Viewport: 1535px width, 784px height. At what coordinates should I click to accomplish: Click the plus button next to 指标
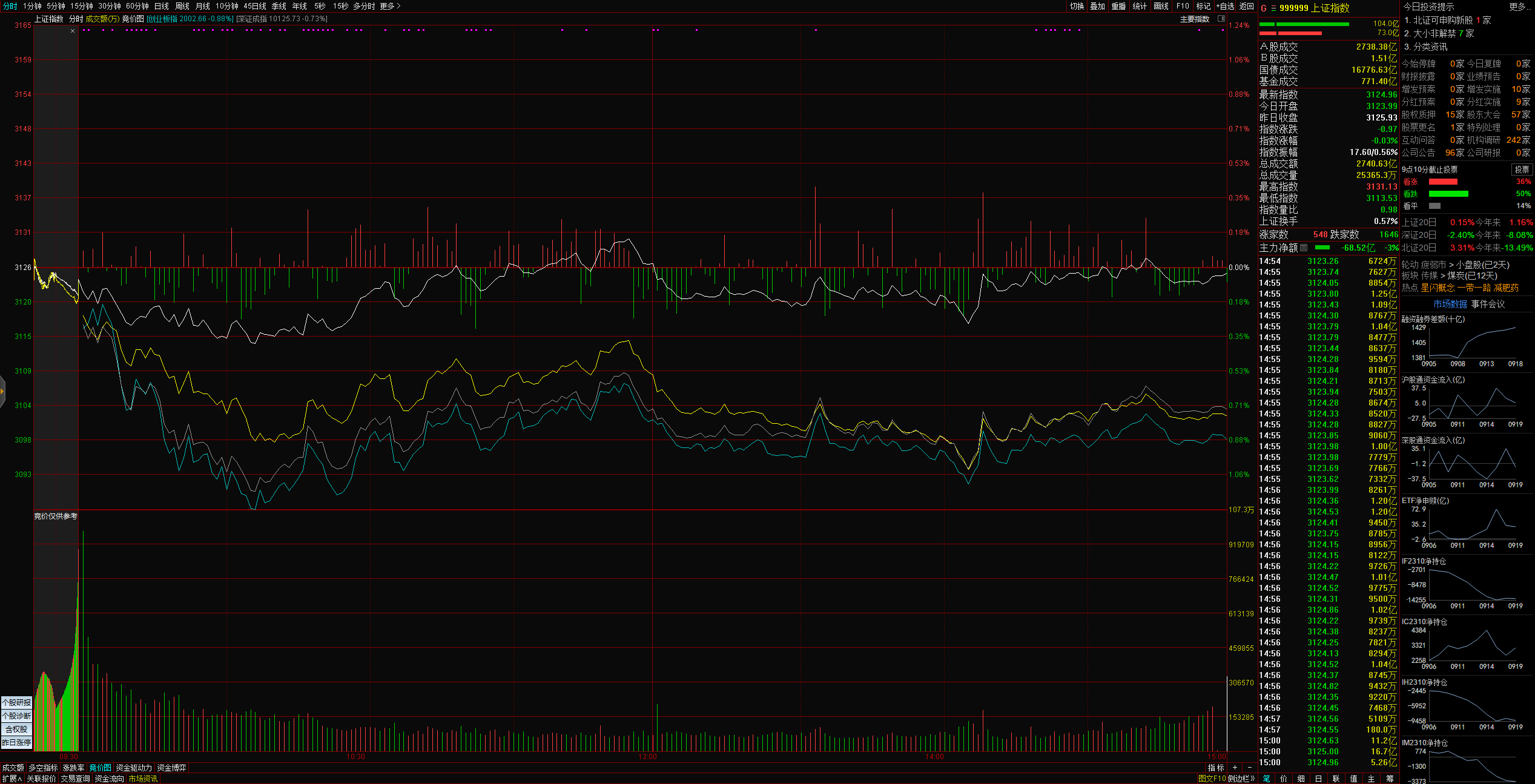click(1235, 768)
